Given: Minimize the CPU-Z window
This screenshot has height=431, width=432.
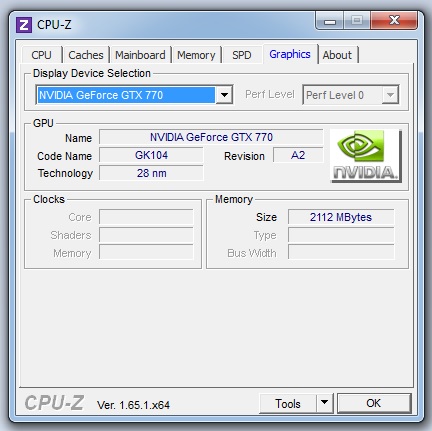Looking at the screenshot, I should click(330, 22).
